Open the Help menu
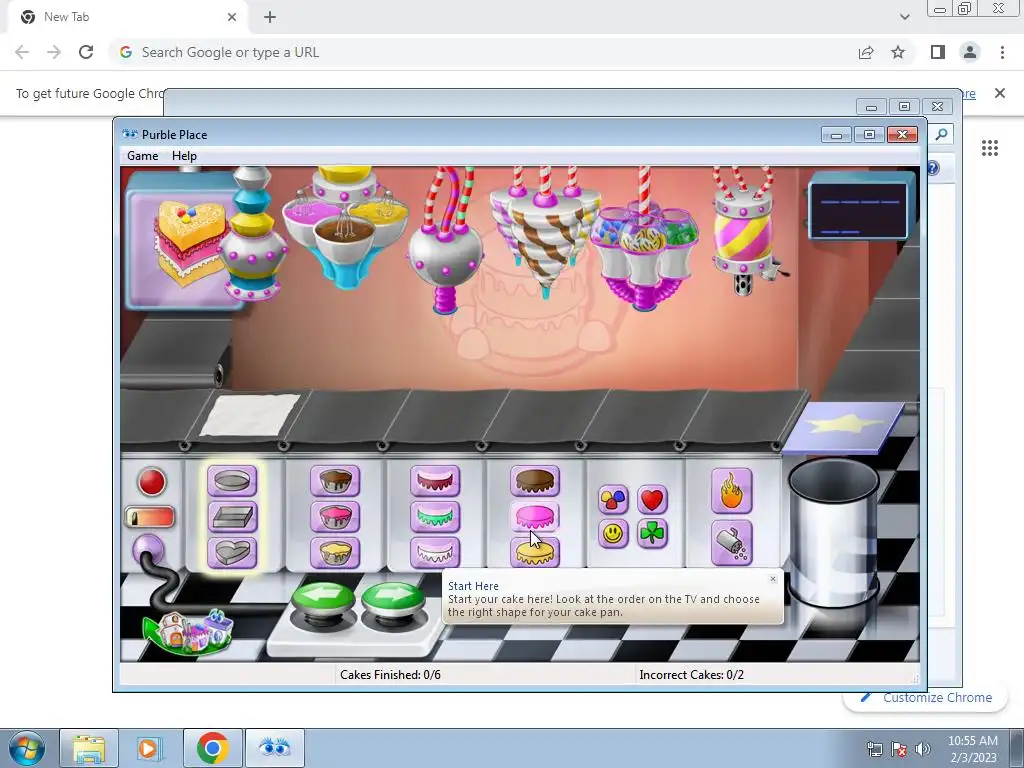This screenshot has height=768, width=1024. pos(184,155)
